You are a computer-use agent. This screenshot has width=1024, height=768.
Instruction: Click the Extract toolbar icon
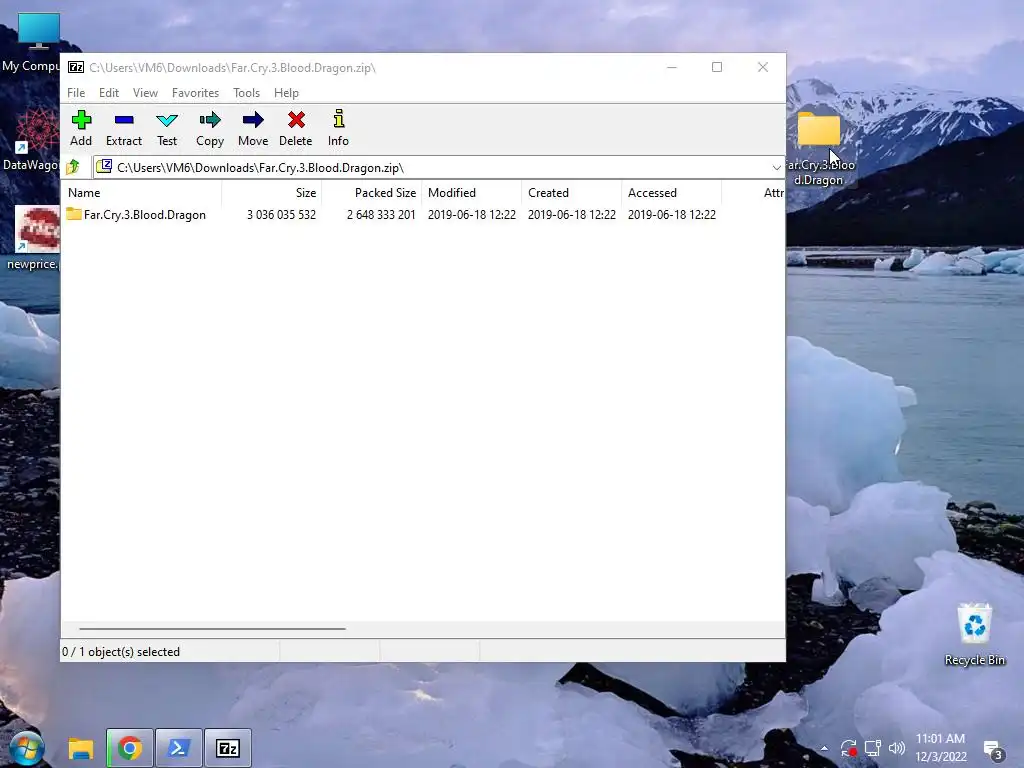tap(123, 128)
